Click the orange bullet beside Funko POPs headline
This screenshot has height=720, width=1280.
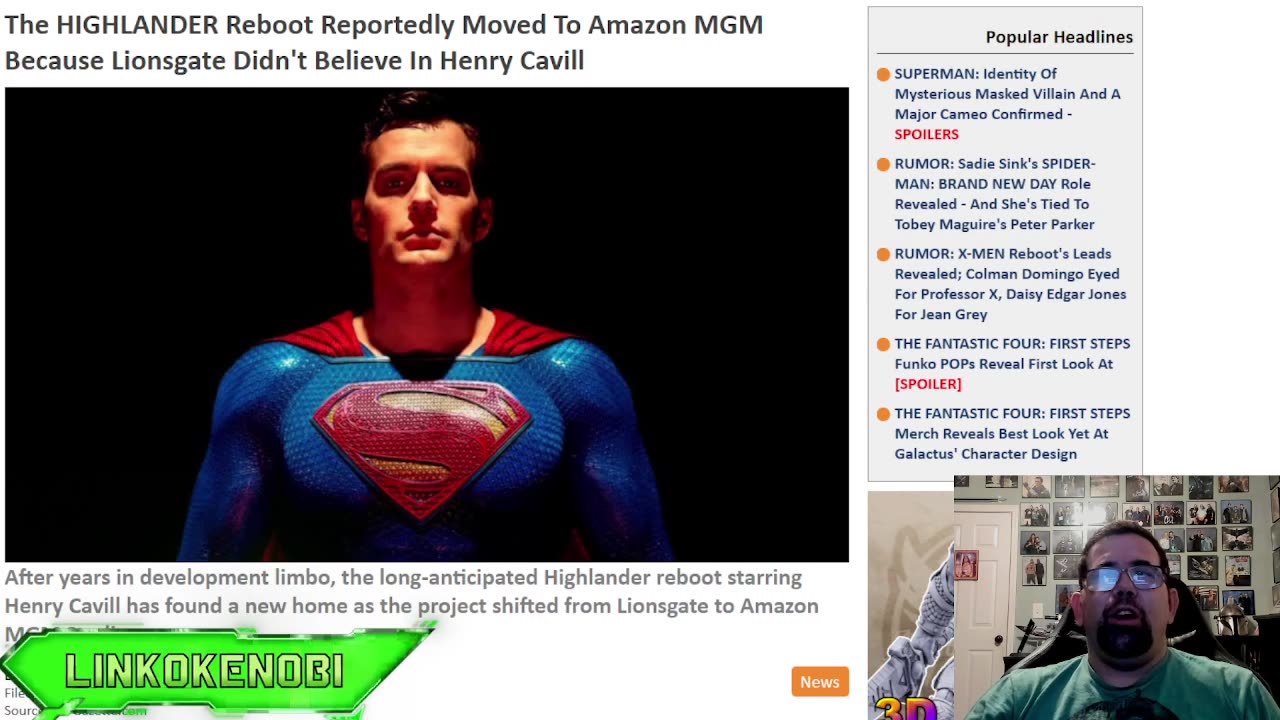tap(883, 345)
